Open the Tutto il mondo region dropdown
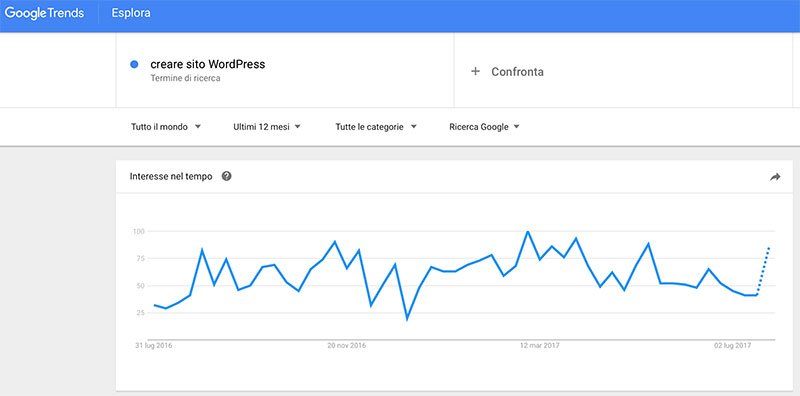The width and height of the screenshot is (800, 396). (x=166, y=127)
